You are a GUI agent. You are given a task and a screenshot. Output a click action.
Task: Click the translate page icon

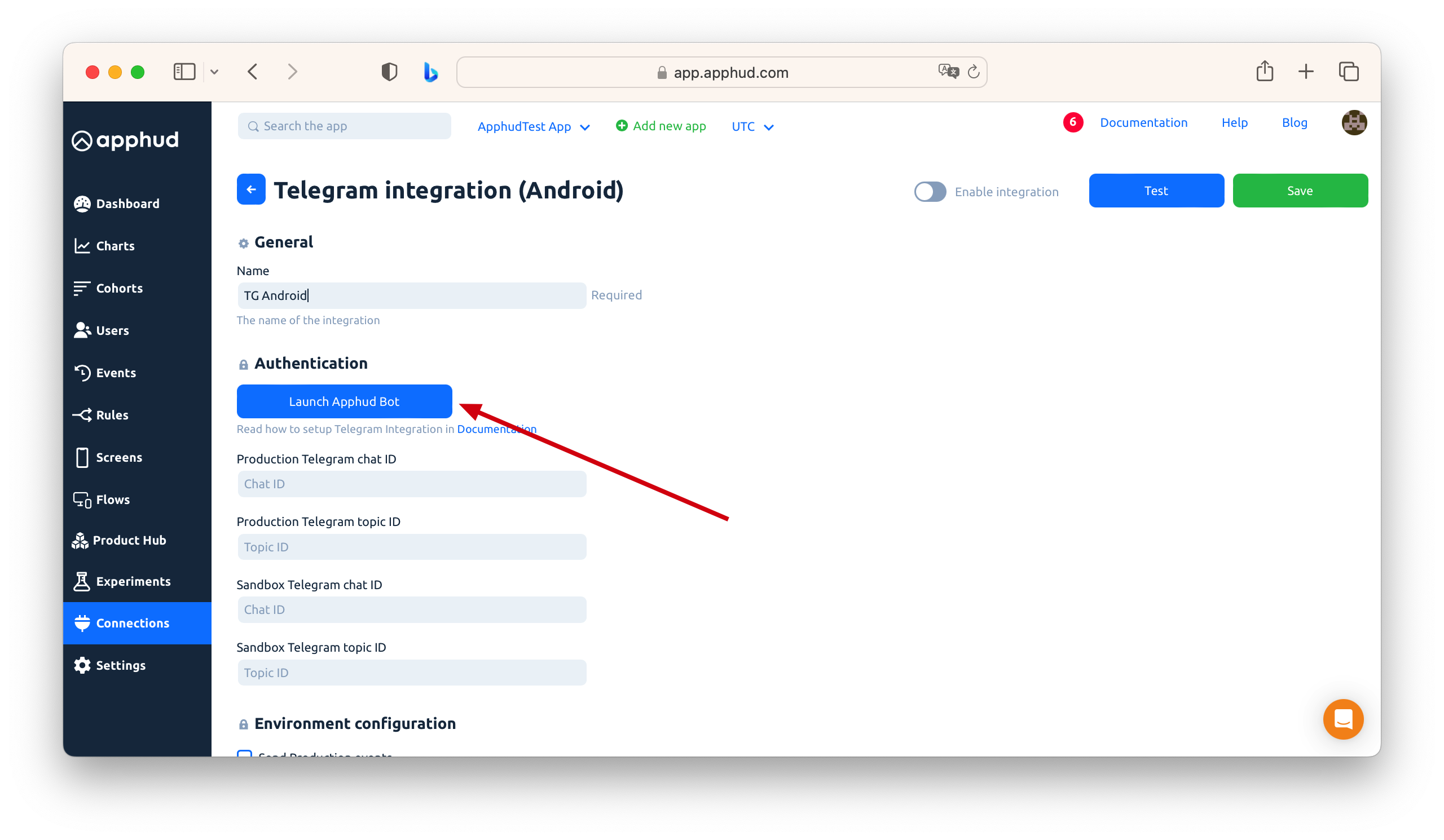[948, 72]
